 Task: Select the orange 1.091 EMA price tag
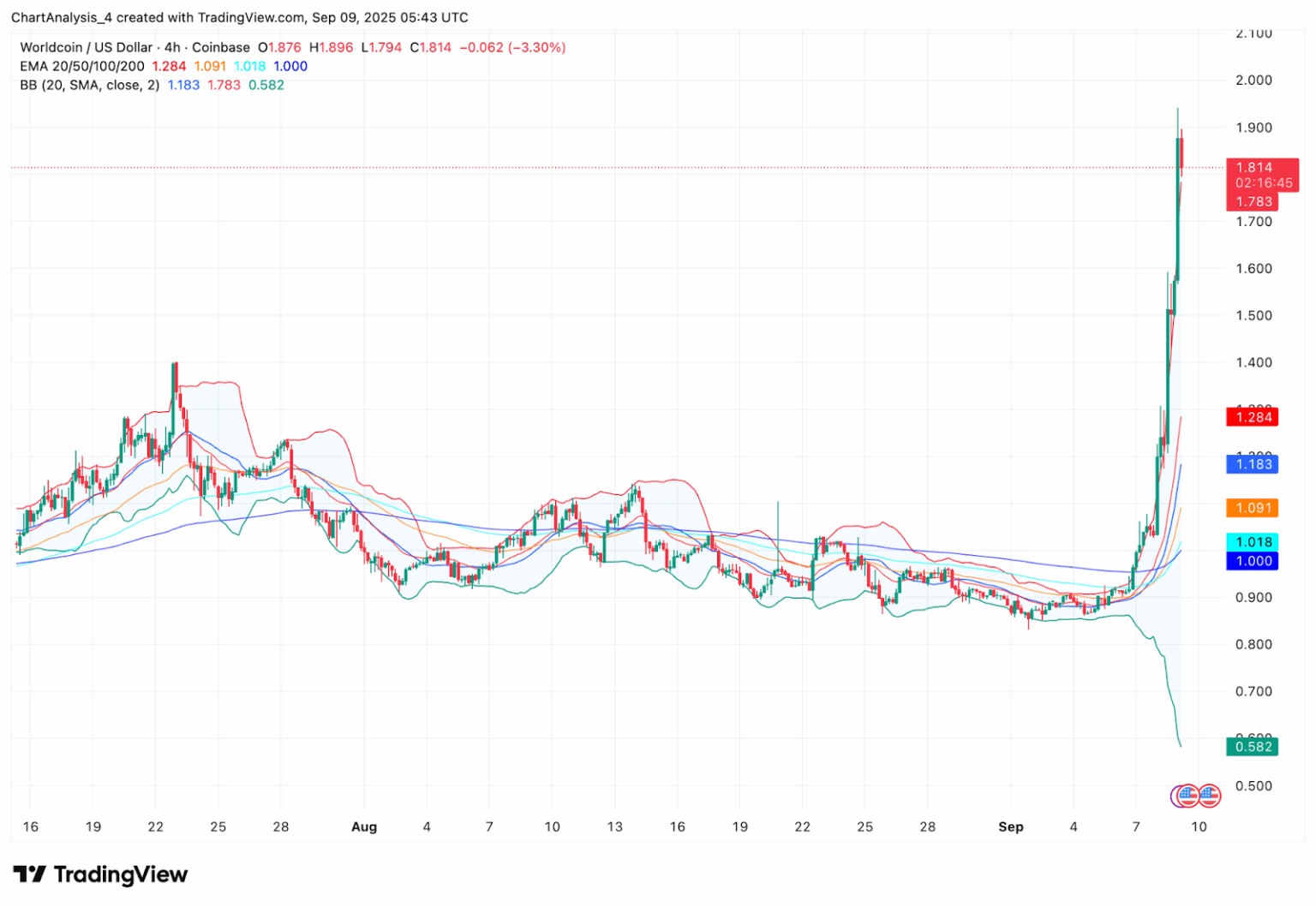point(1253,508)
